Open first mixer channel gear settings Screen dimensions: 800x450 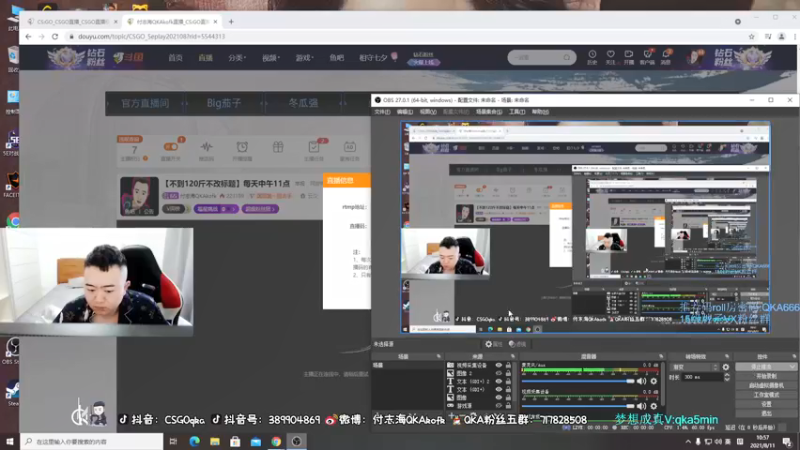[654, 381]
